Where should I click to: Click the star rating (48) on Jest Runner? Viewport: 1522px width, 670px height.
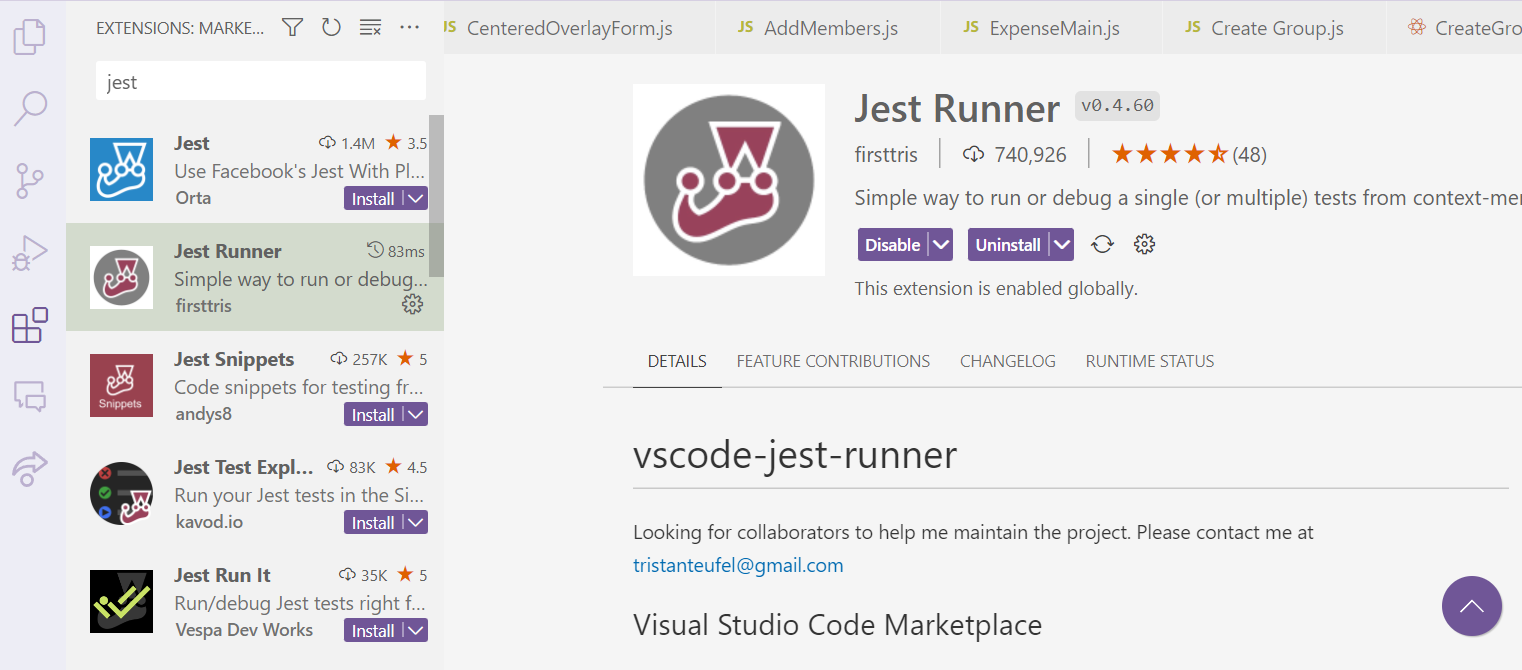coord(1189,154)
